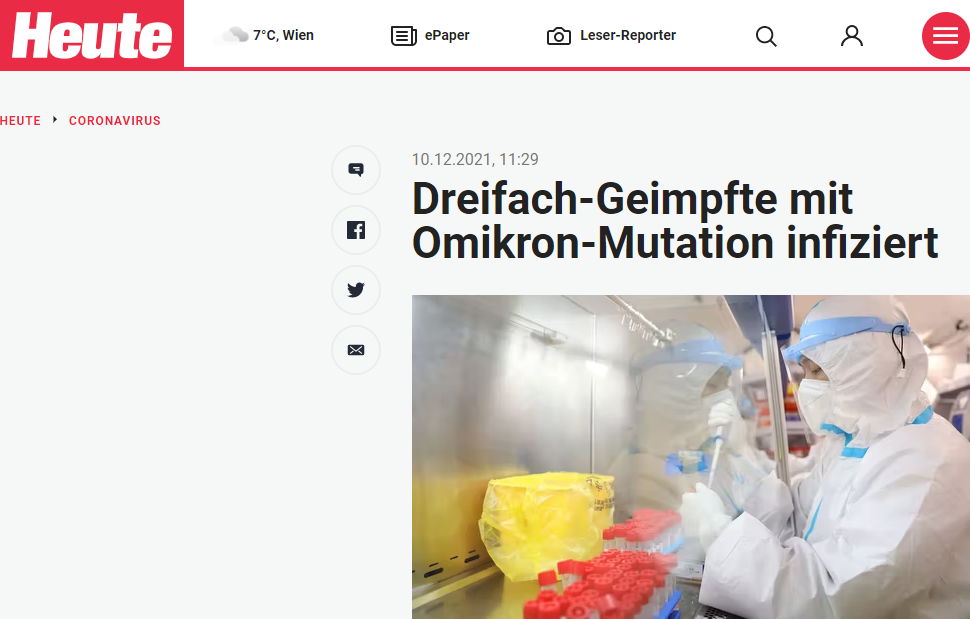Viewport: 970px width, 619px height.
Task: Click the HEUTE breadcrumb link
Action: click(x=20, y=121)
